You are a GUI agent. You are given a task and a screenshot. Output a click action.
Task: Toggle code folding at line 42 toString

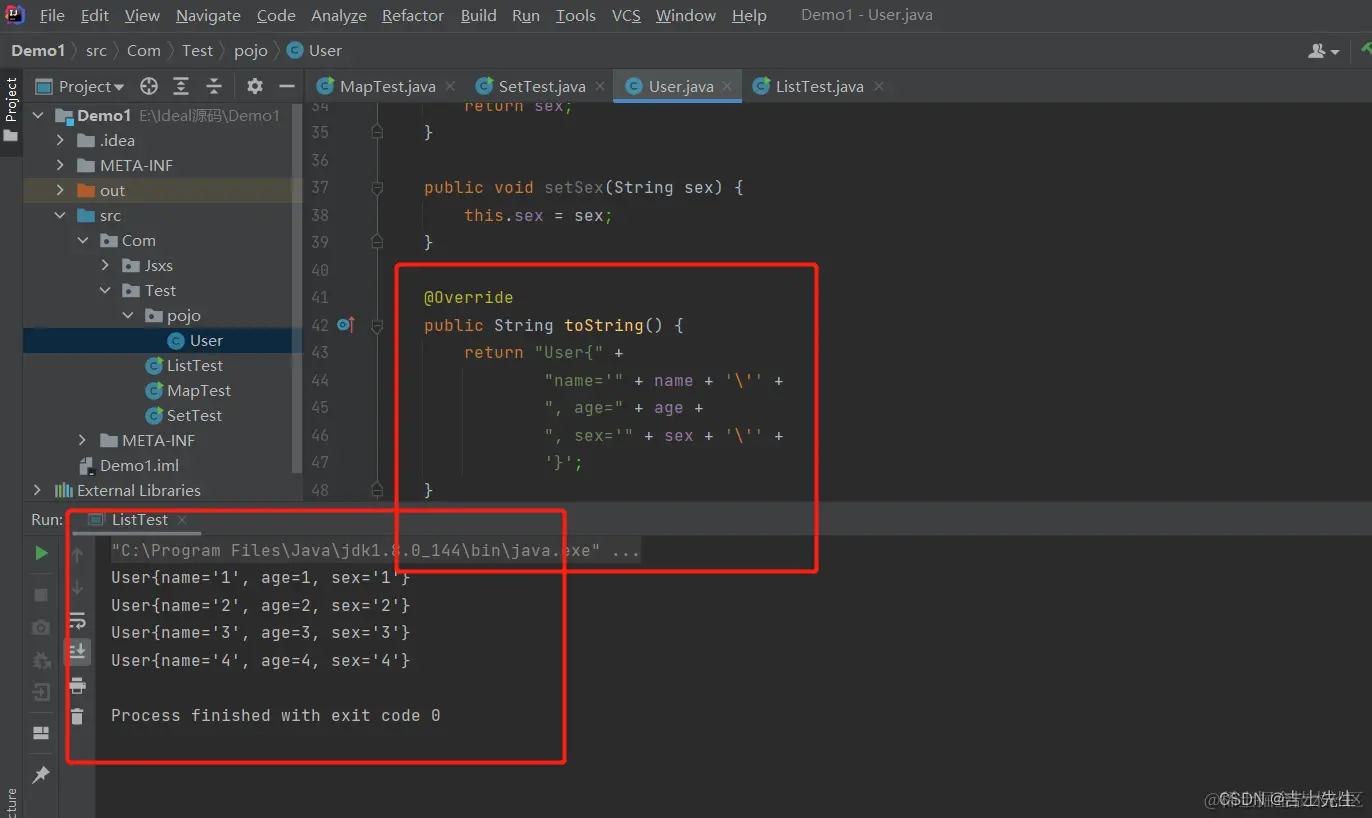tap(377, 326)
